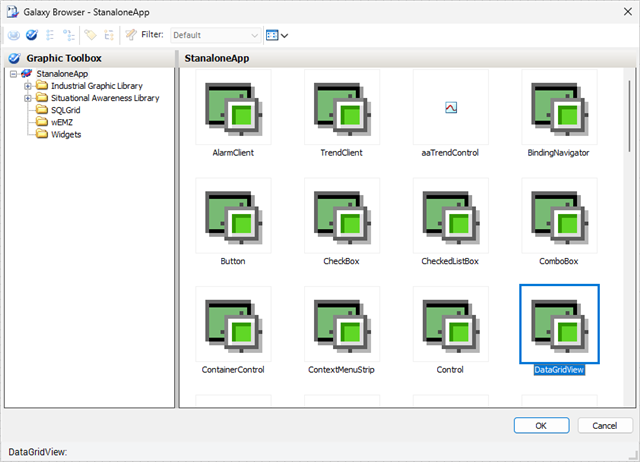Click the tag label toolbar icon
This screenshot has width=640, height=462.
pyautogui.click(x=90, y=35)
